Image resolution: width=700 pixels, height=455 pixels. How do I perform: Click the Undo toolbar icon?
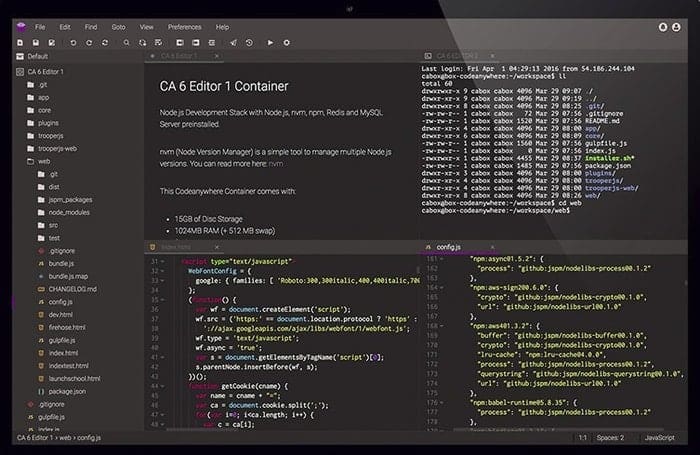coord(73,43)
